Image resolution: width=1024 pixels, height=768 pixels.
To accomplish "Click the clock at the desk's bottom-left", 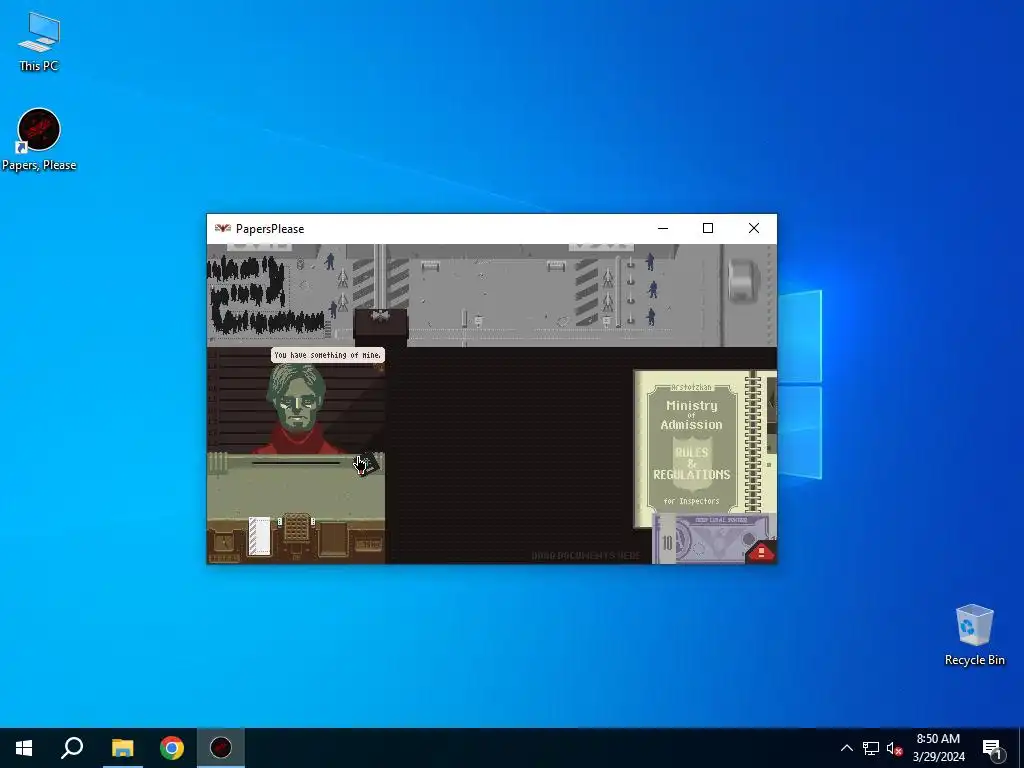I will pyautogui.click(x=223, y=541).
